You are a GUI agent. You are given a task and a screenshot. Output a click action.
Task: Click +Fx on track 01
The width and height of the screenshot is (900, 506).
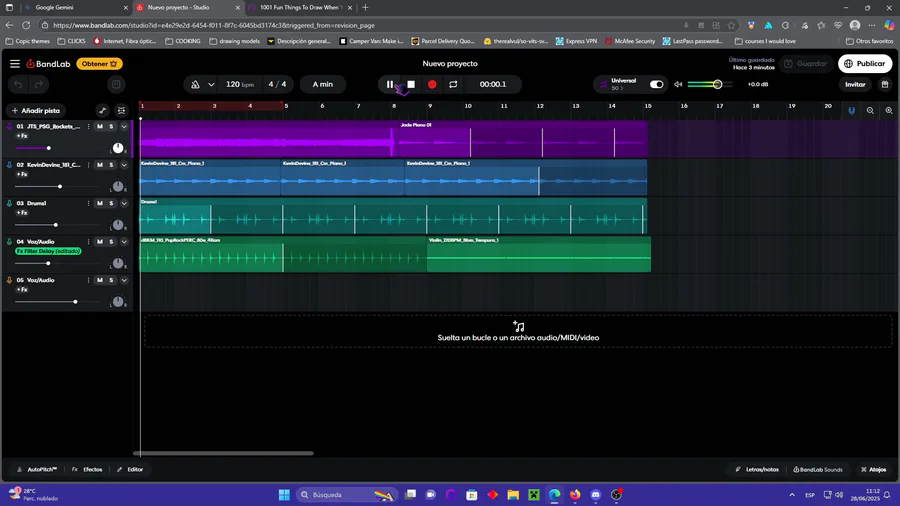22,136
